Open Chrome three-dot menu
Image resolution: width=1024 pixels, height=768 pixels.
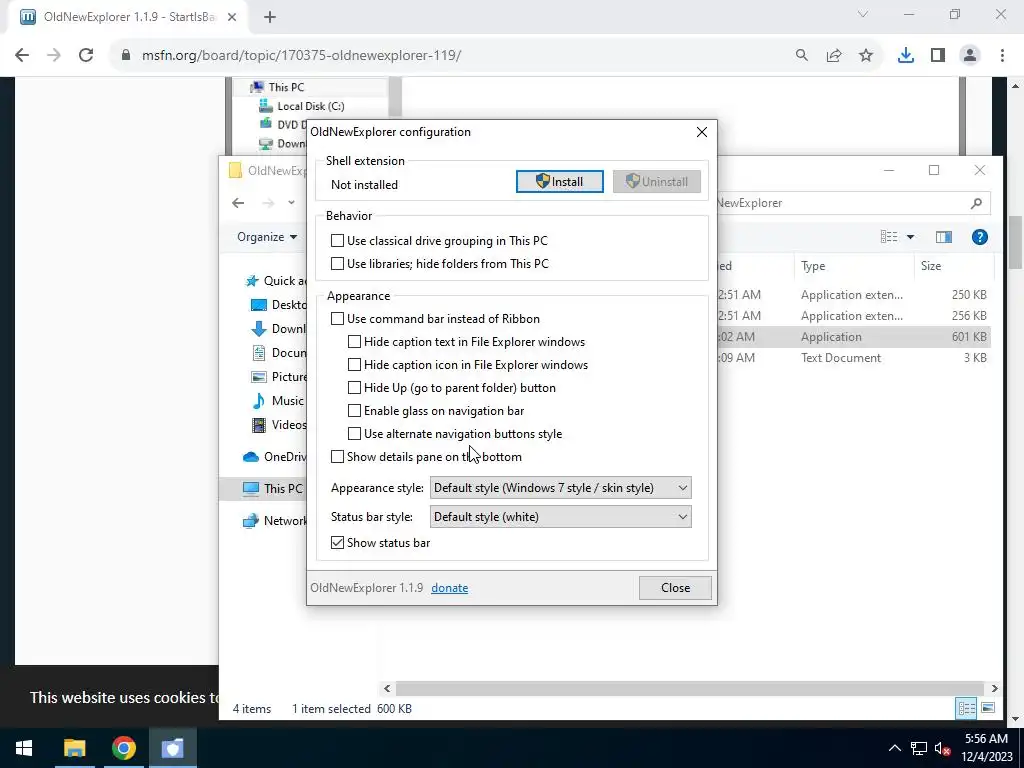pos(1002,56)
